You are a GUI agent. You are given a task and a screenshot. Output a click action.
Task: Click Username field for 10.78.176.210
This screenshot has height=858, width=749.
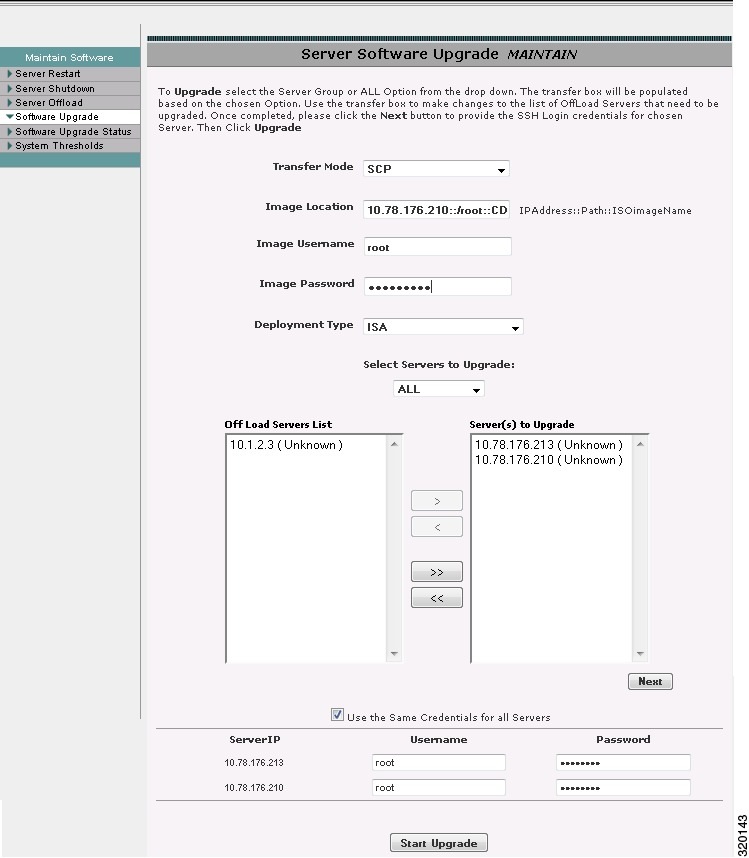438,788
